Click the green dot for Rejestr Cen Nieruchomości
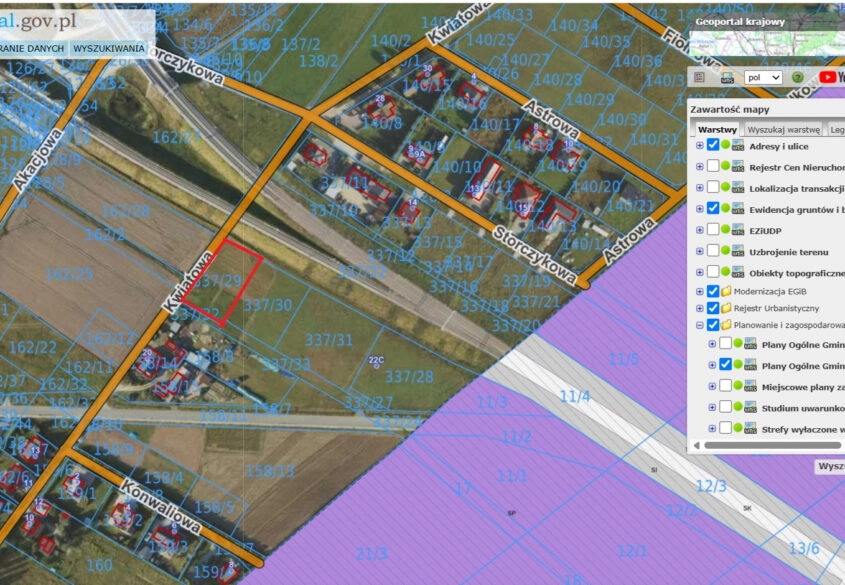Screen dimensions: 845x585 pos(726,166)
